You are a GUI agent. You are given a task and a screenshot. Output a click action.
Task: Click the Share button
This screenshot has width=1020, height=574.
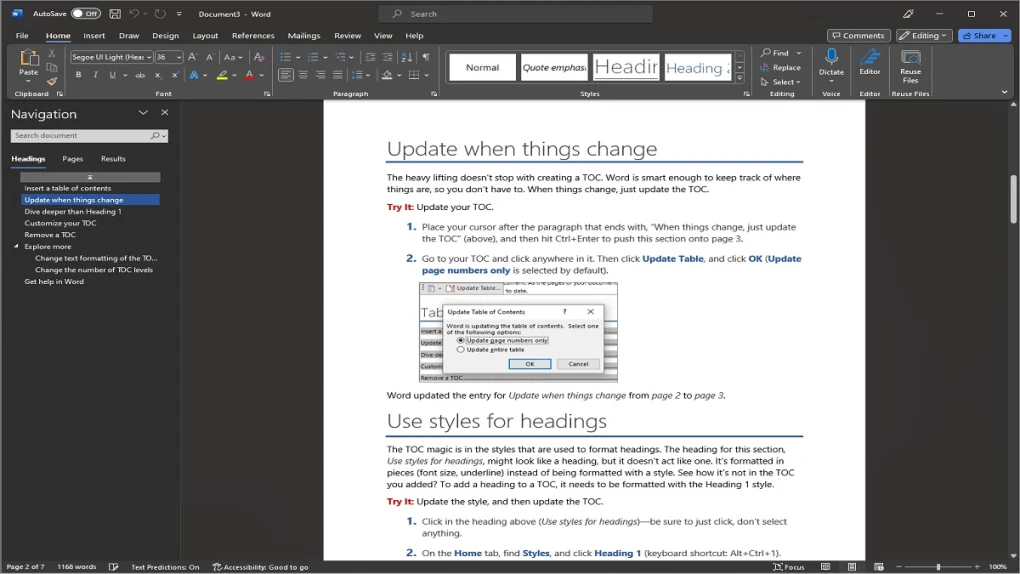tap(984, 35)
